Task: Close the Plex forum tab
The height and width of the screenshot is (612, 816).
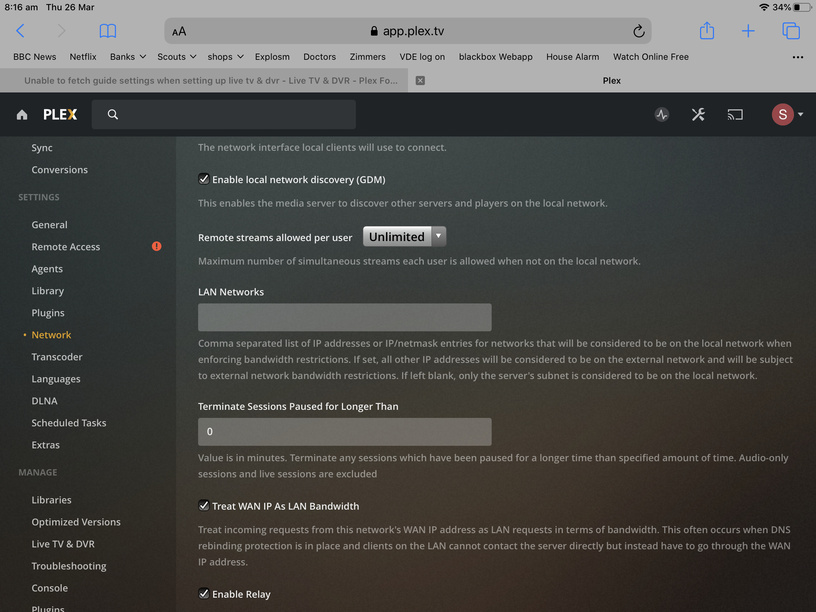Action: click(420, 81)
